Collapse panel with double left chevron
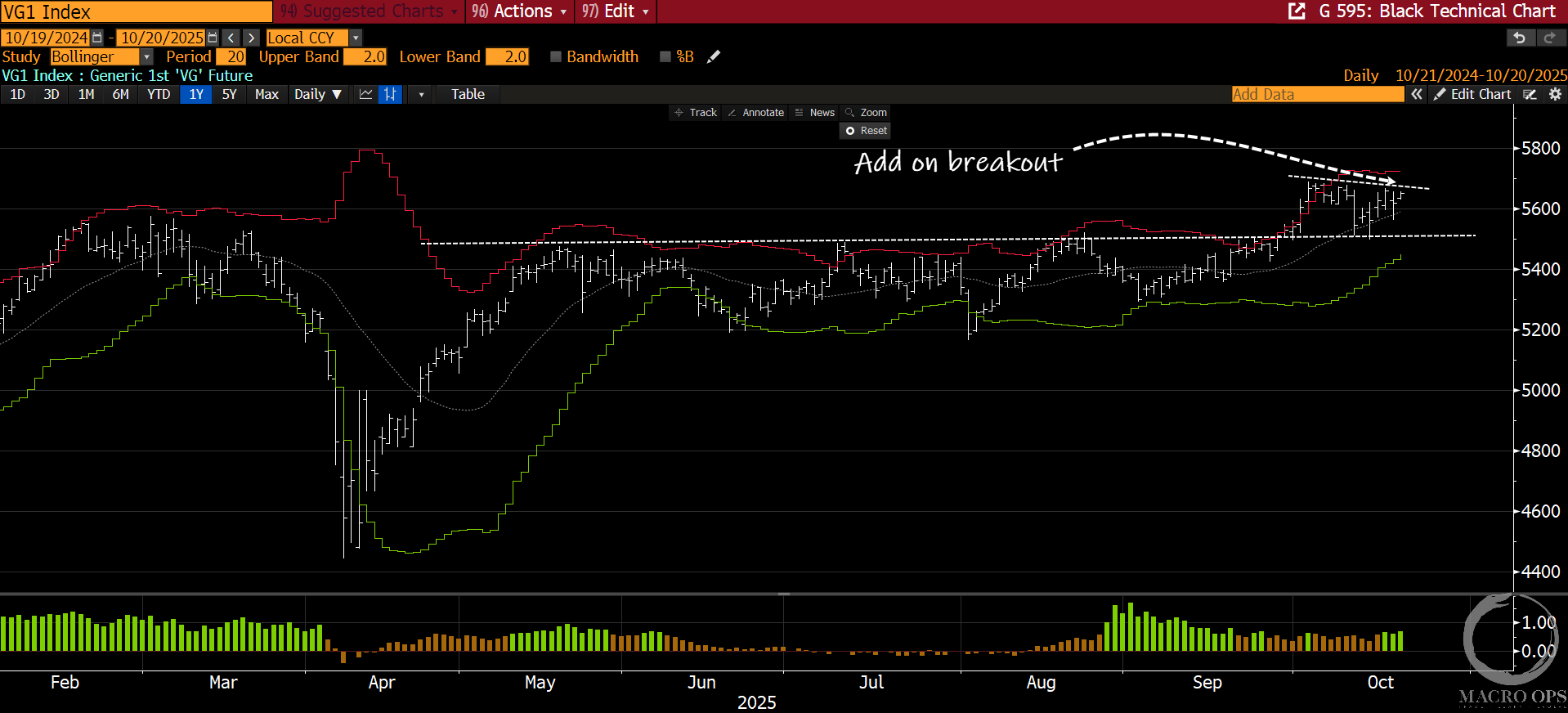Screen dimensions: 1568x713 coord(1417,94)
